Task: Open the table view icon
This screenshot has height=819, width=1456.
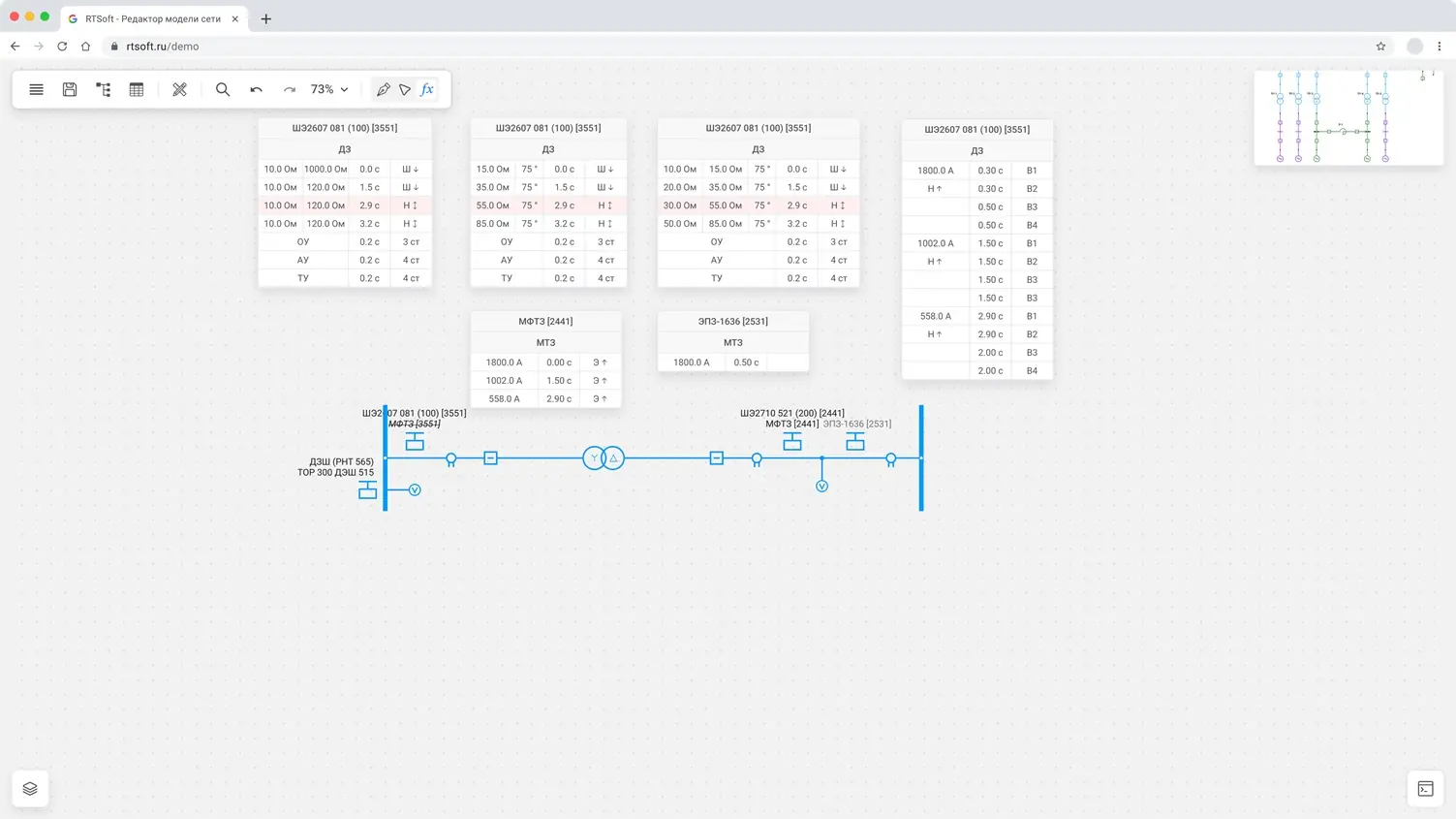Action: [137, 89]
